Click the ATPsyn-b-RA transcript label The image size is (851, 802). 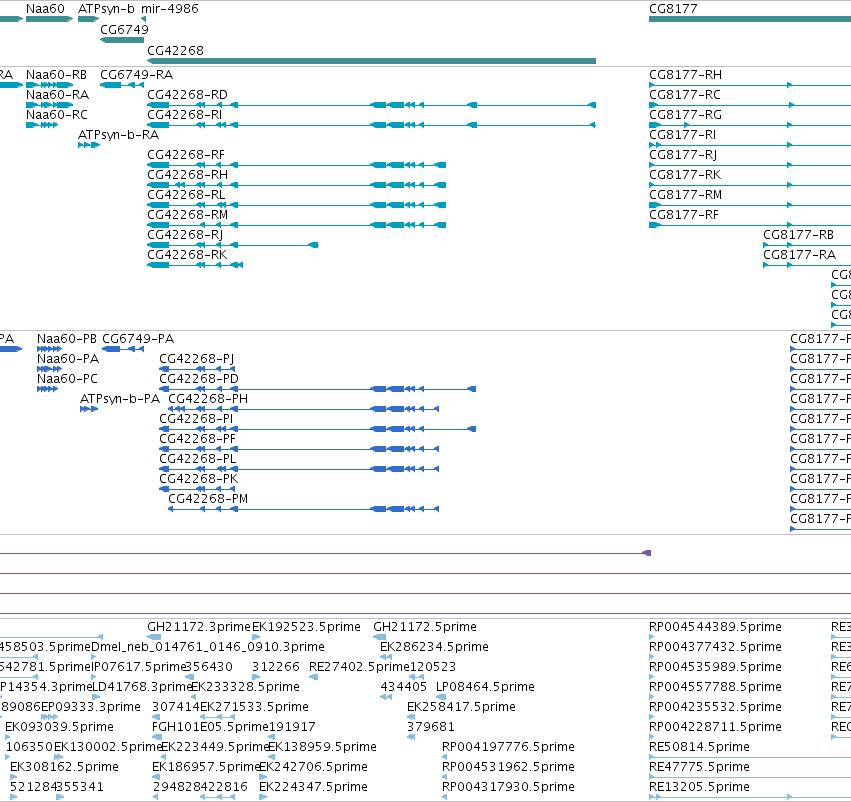[x=118, y=135]
